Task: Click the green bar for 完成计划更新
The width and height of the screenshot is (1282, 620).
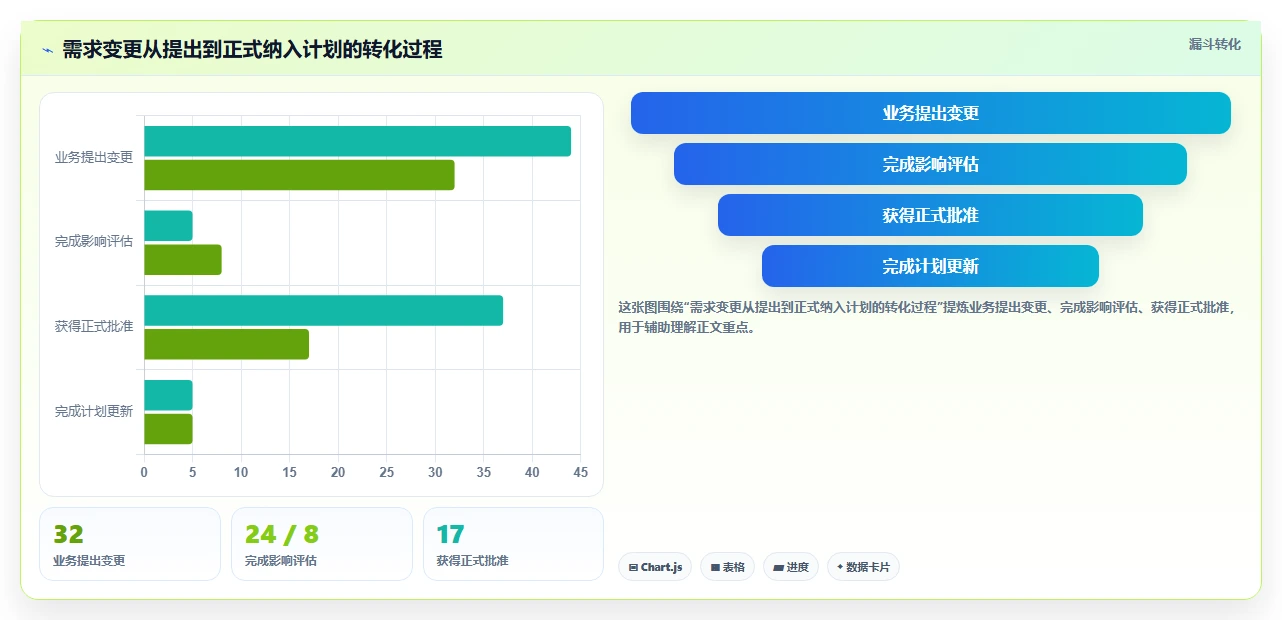Action: coord(168,429)
